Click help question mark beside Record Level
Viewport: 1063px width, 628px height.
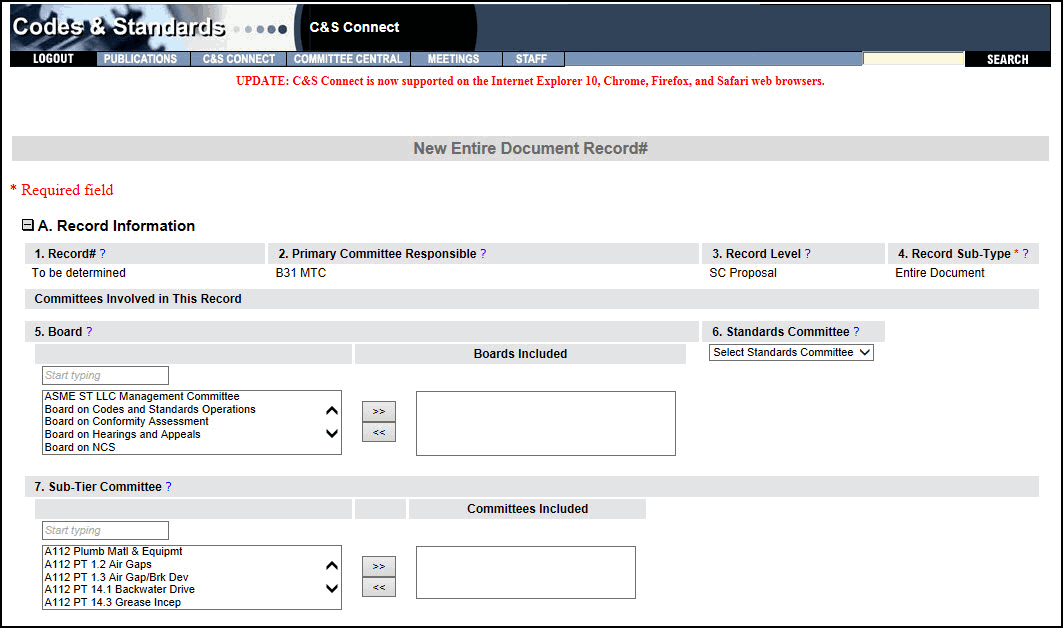point(808,254)
